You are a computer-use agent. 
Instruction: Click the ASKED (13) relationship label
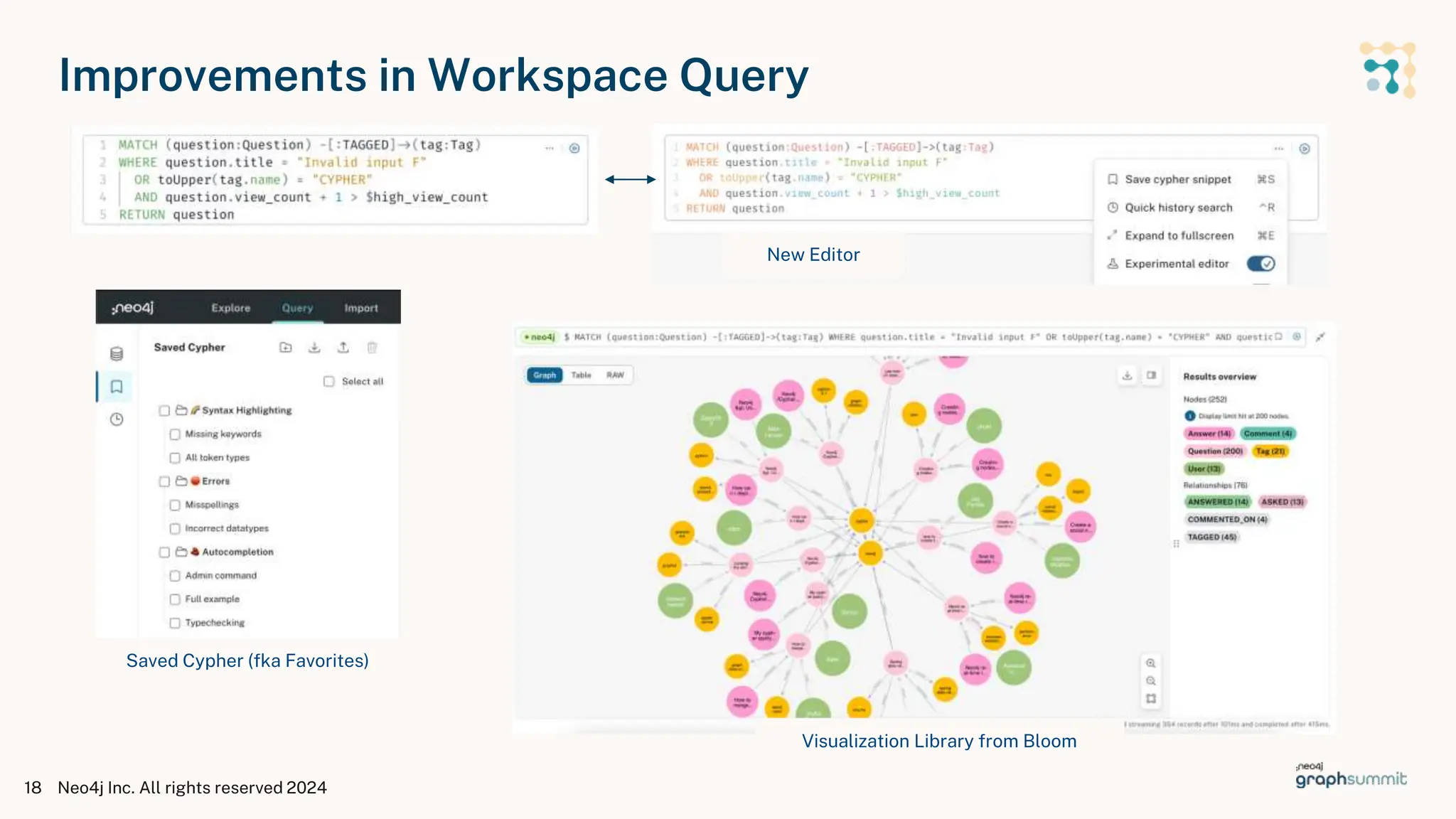coord(1282,502)
